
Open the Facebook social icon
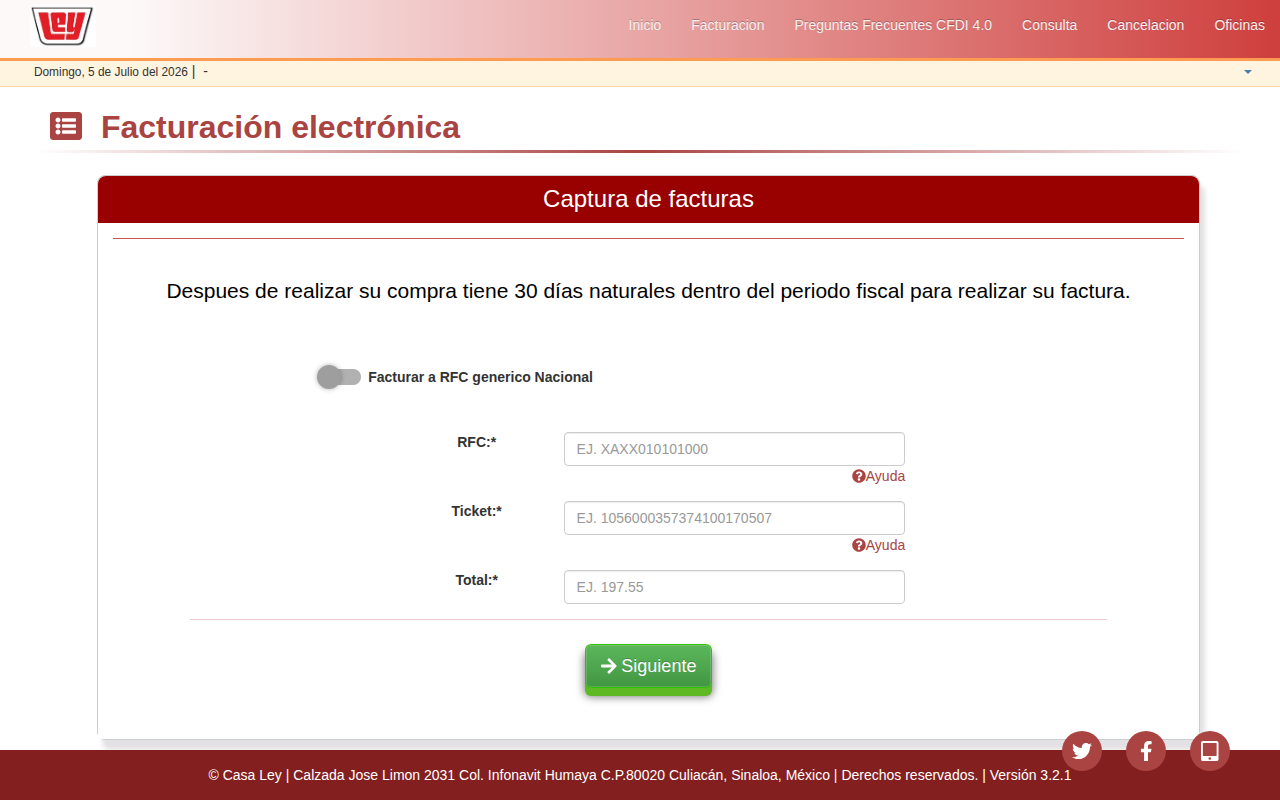pyautogui.click(x=1146, y=751)
